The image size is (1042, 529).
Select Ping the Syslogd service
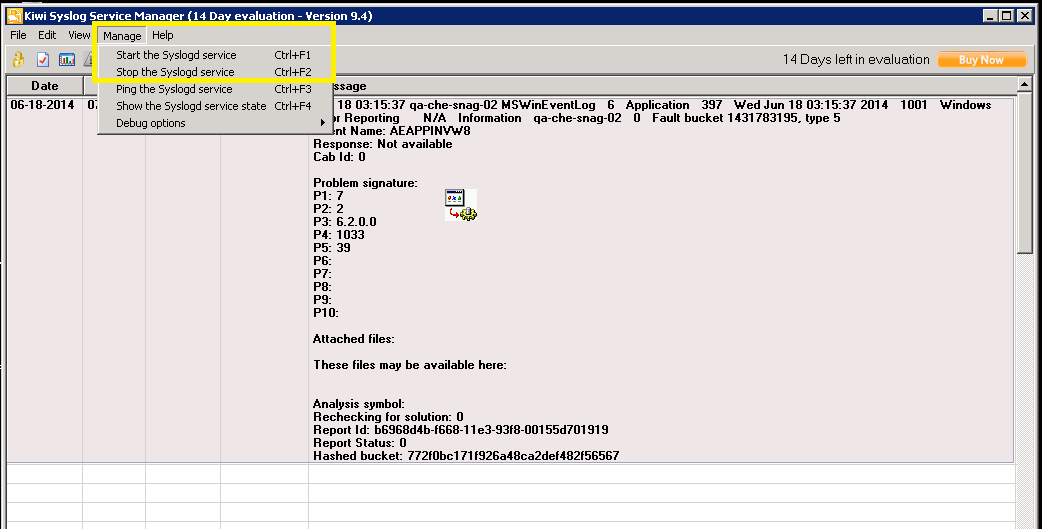tap(174, 89)
